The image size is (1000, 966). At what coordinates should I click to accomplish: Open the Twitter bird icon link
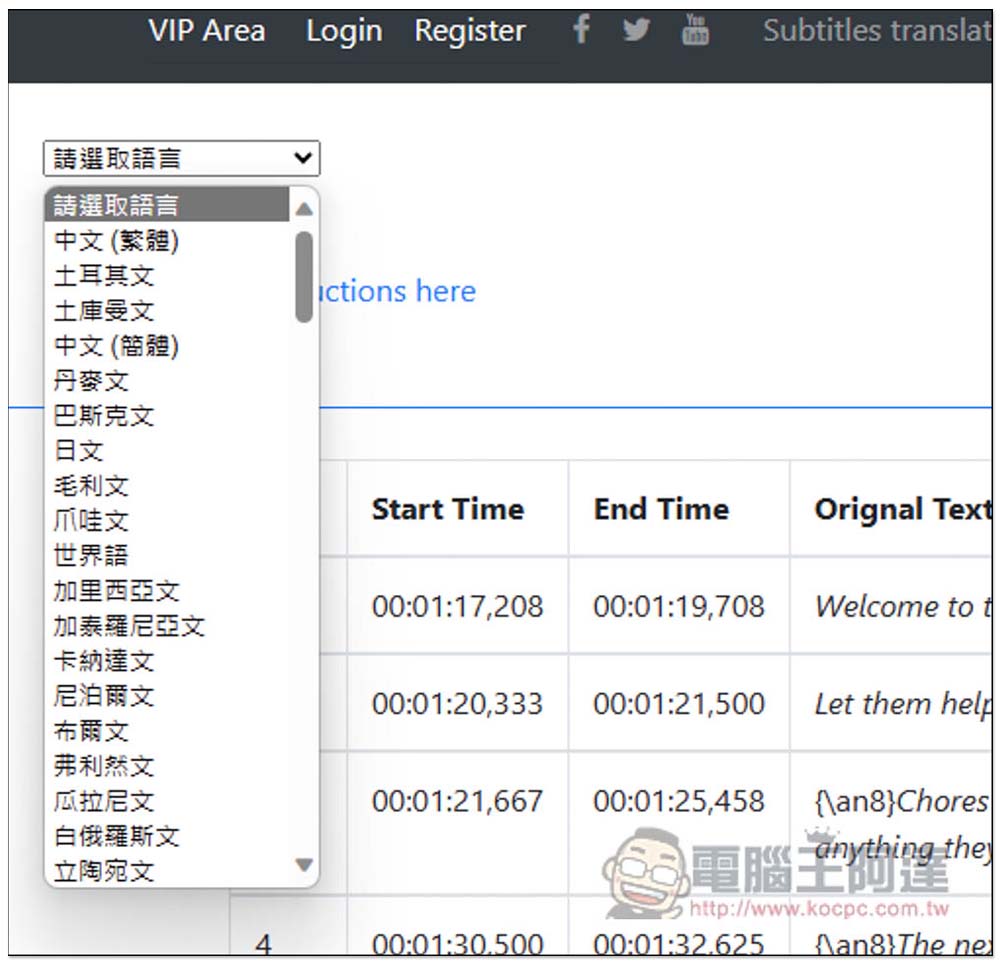click(636, 30)
